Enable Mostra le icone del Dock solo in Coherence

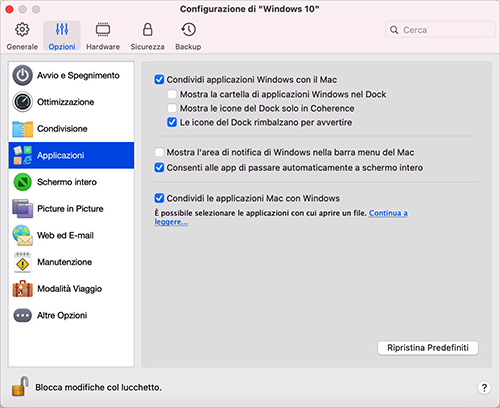[x=172, y=108]
